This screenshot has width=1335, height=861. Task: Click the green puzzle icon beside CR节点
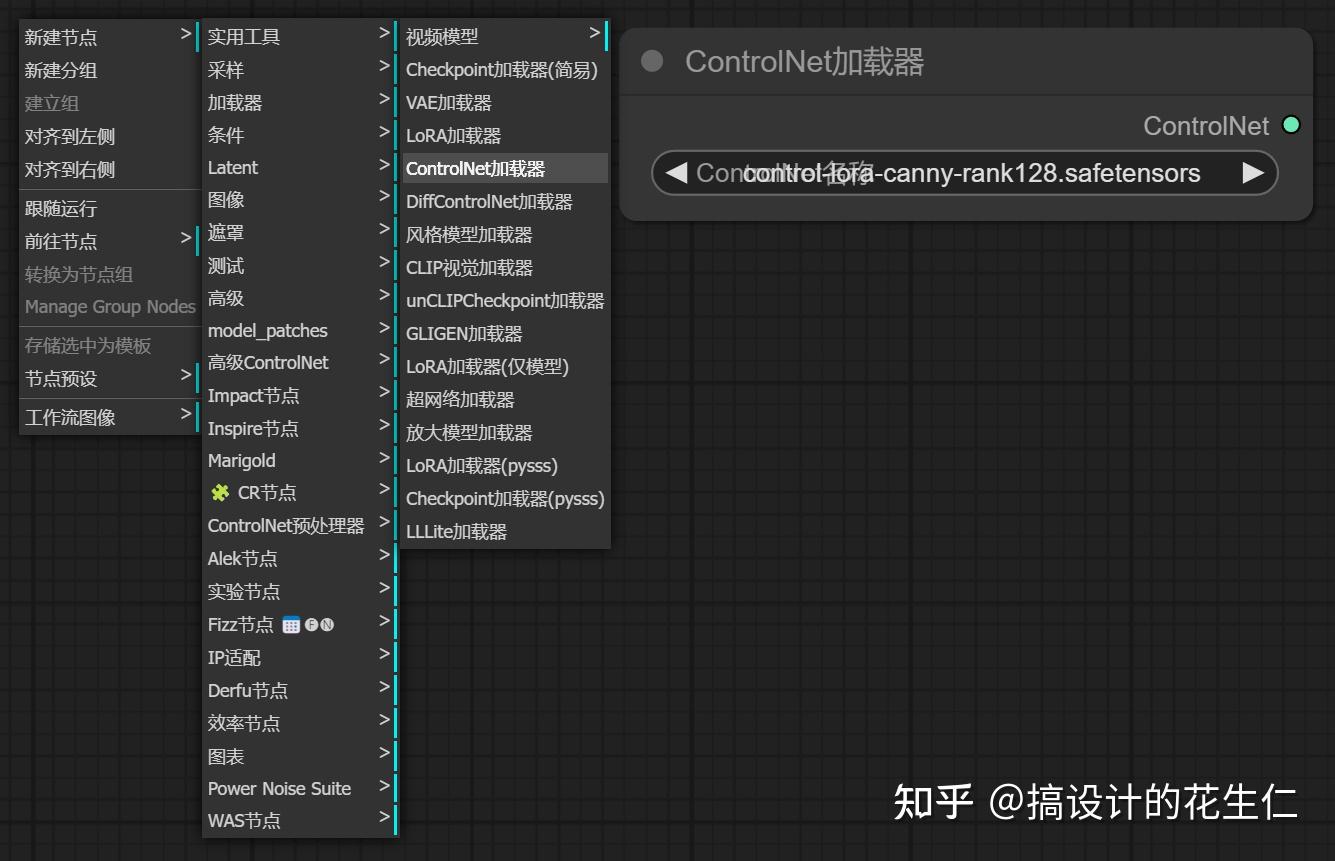(x=219, y=492)
